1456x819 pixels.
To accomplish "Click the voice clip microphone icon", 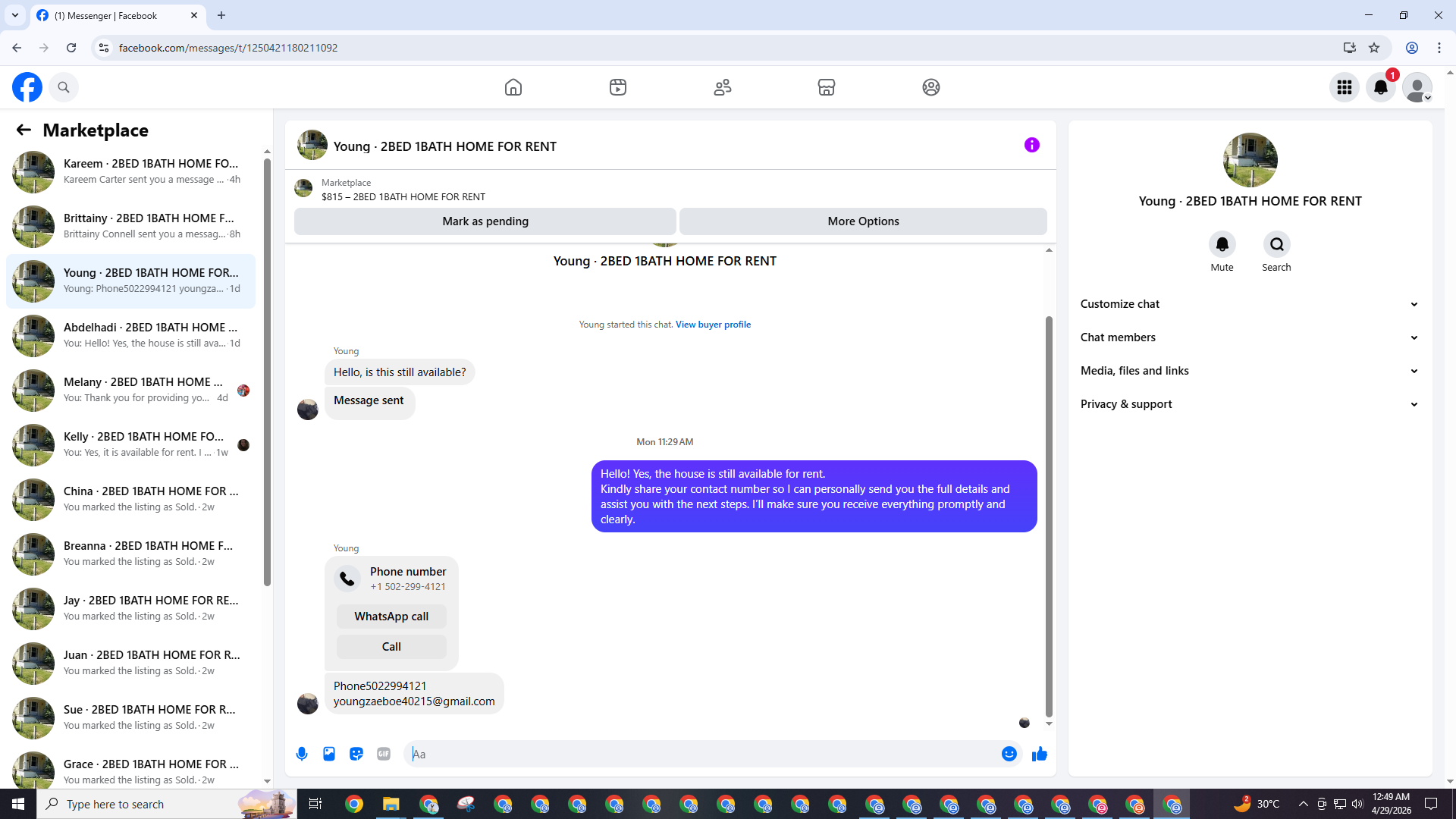I will click(302, 754).
